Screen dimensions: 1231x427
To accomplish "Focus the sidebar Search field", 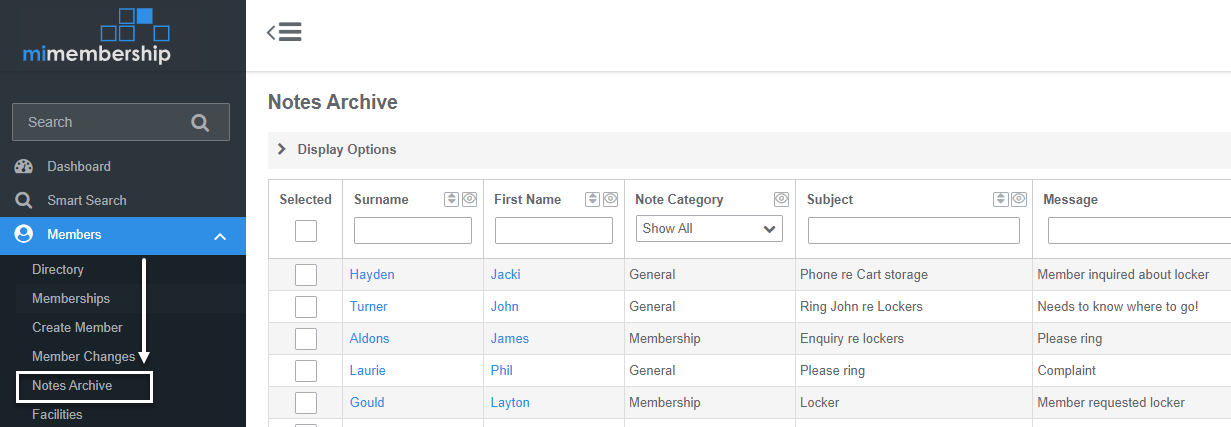I will click(121, 122).
